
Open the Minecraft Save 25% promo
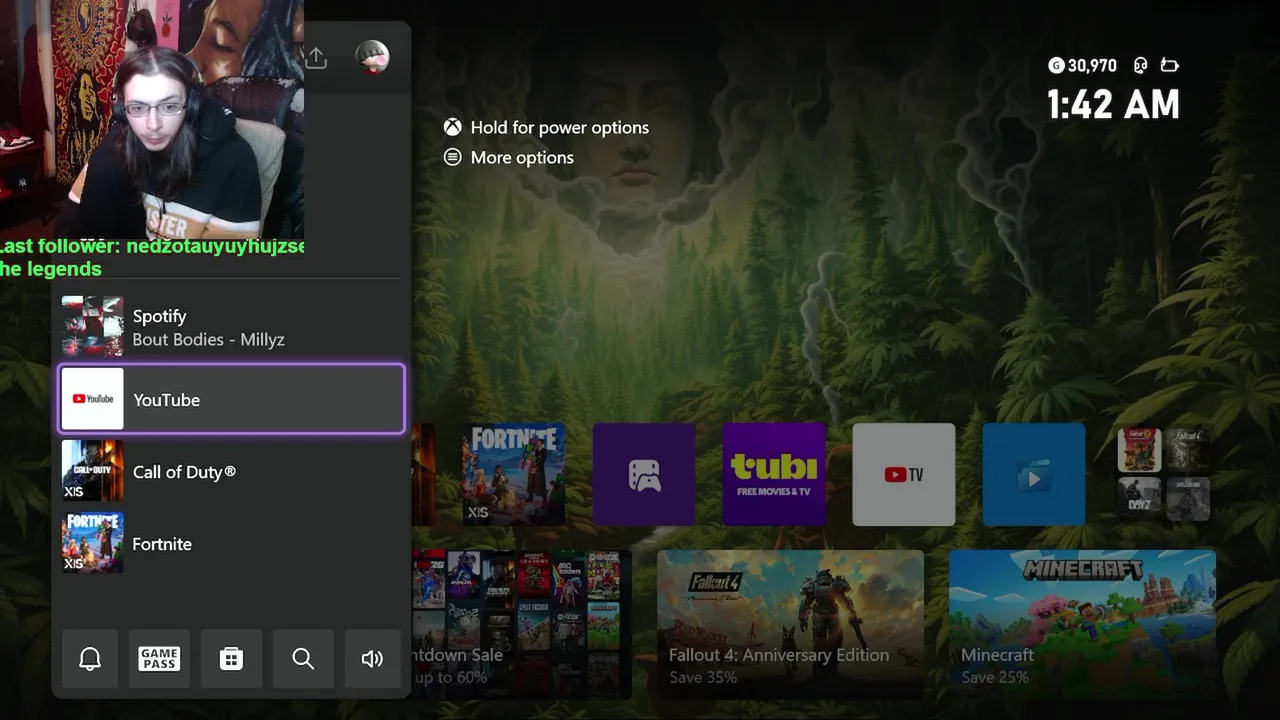[1082, 624]
